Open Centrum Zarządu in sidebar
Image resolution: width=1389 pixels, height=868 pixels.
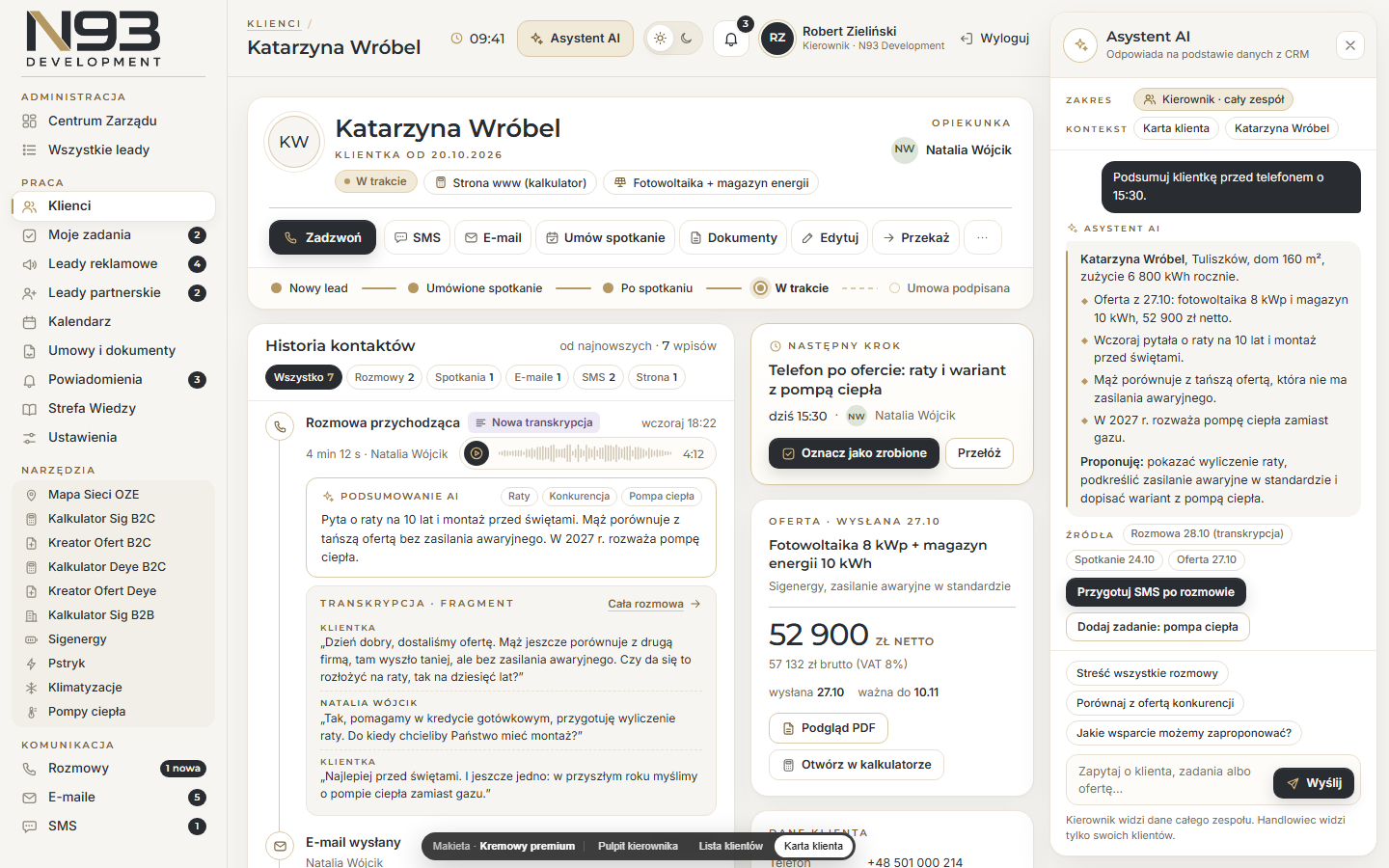click(x=113, y=121)
